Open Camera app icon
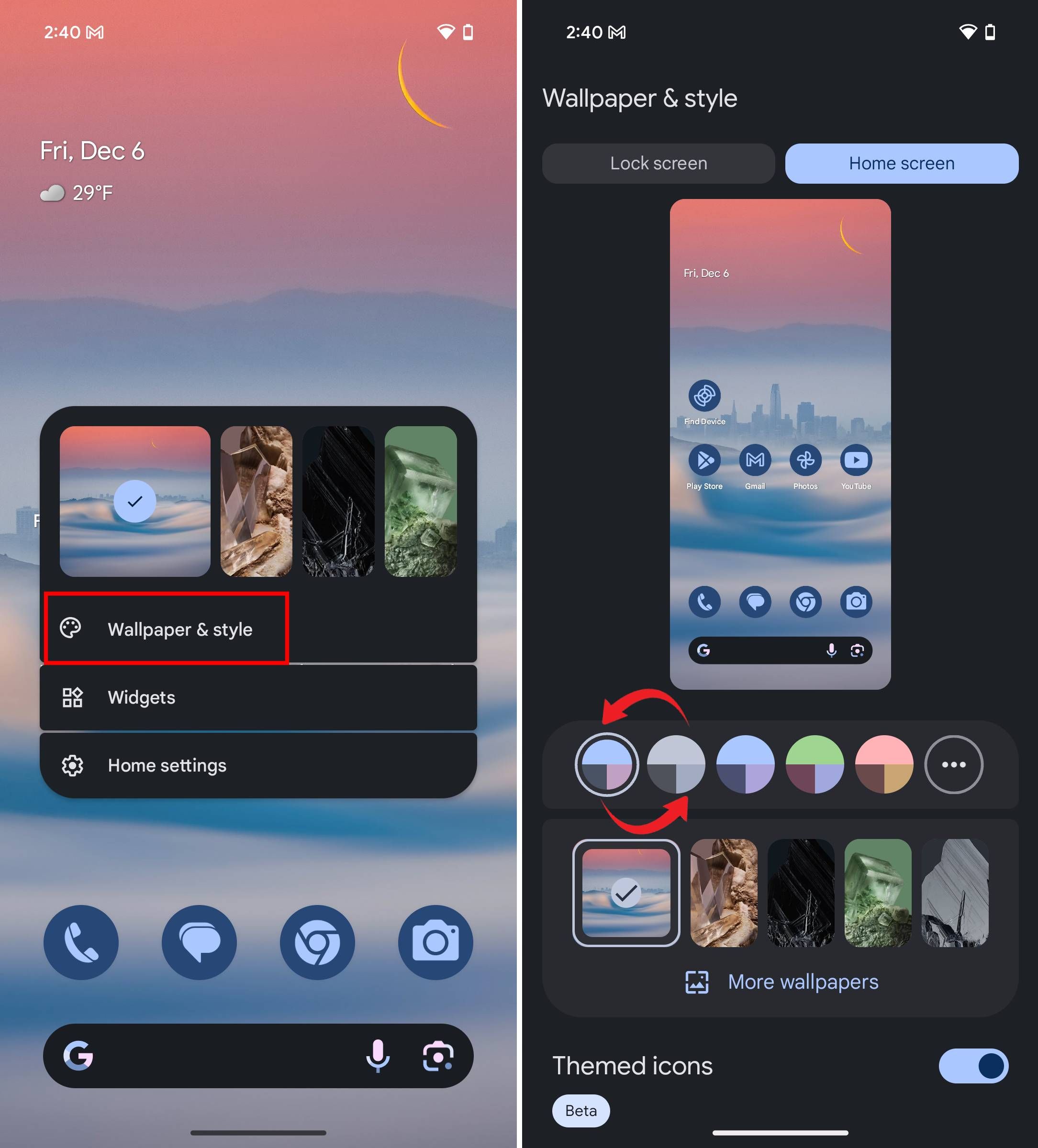 click(437, 940)
